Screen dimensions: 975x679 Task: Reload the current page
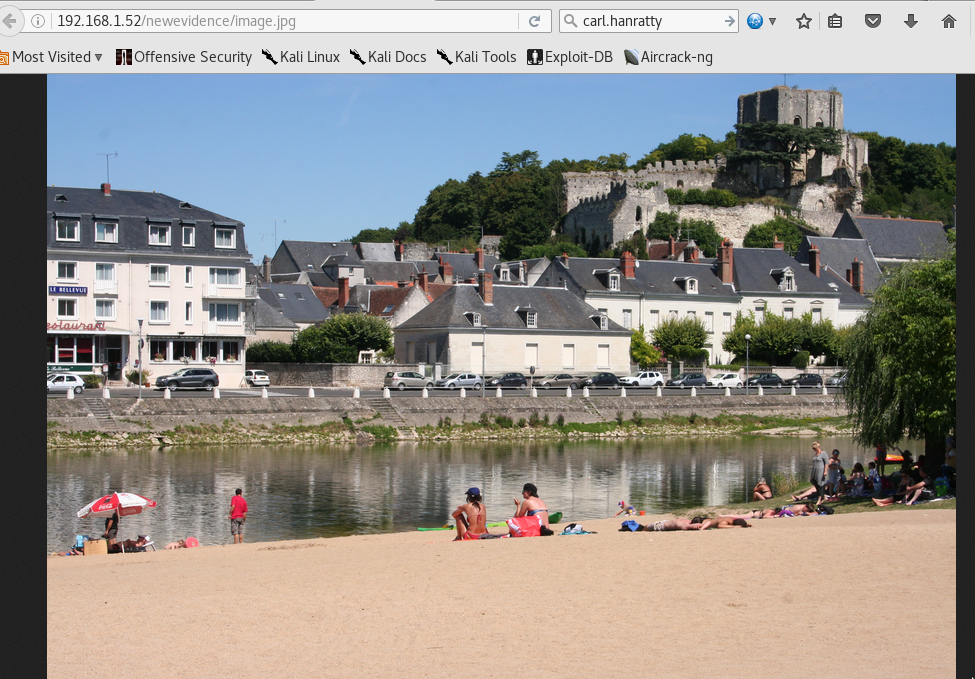point(534,21)
